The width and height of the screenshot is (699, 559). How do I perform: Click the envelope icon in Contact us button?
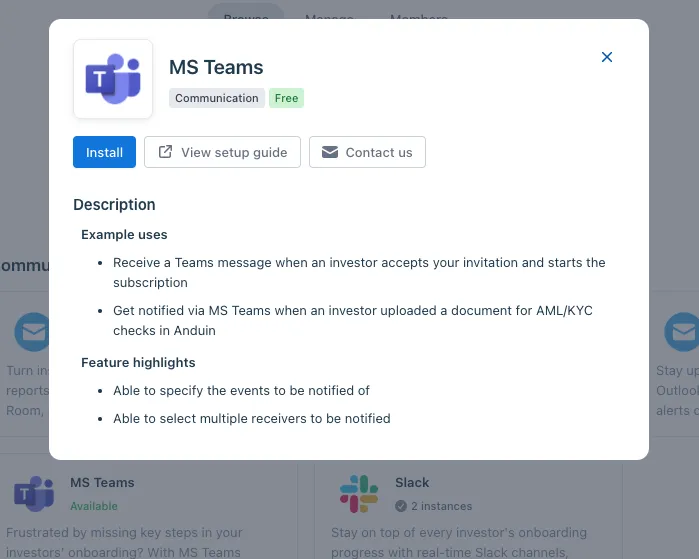tap(330, 152)
